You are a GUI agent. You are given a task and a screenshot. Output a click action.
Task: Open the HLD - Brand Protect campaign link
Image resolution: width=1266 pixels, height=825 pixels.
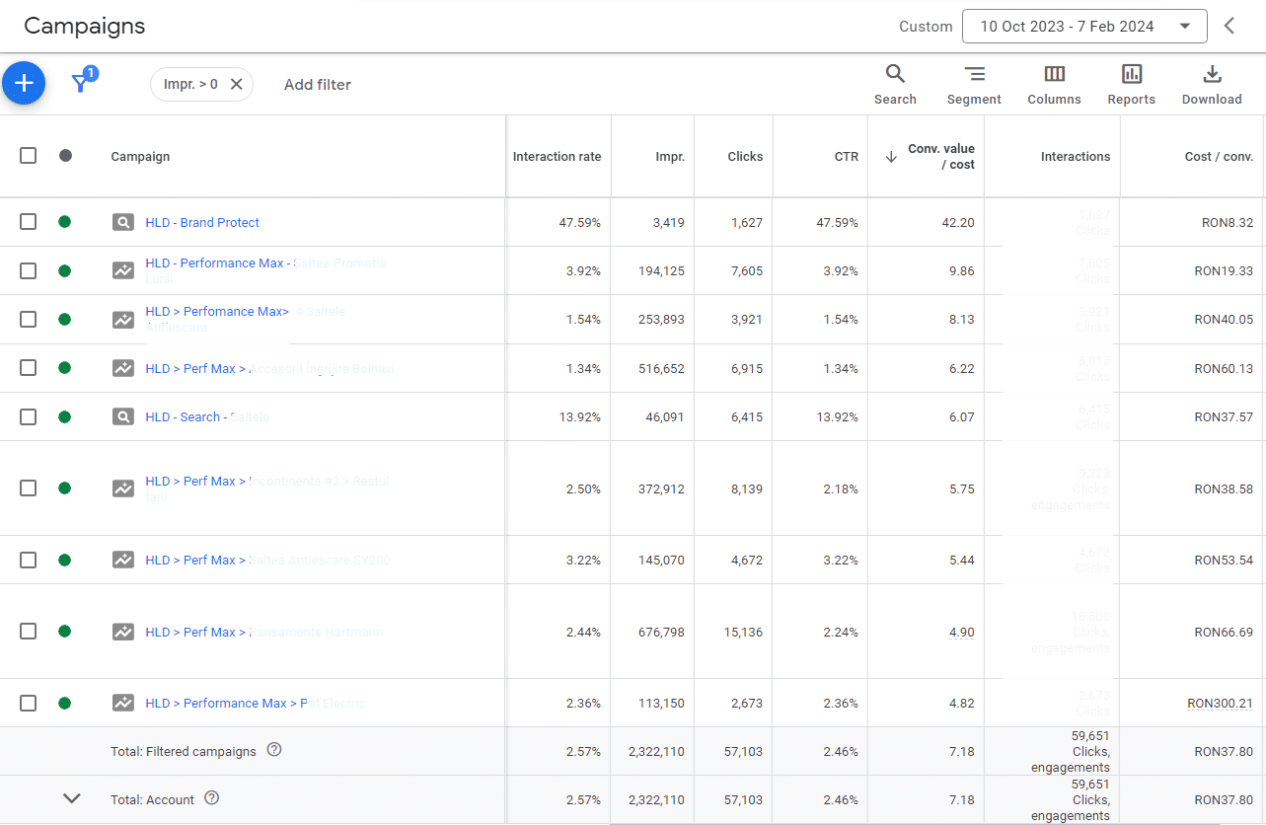point(202,222)
